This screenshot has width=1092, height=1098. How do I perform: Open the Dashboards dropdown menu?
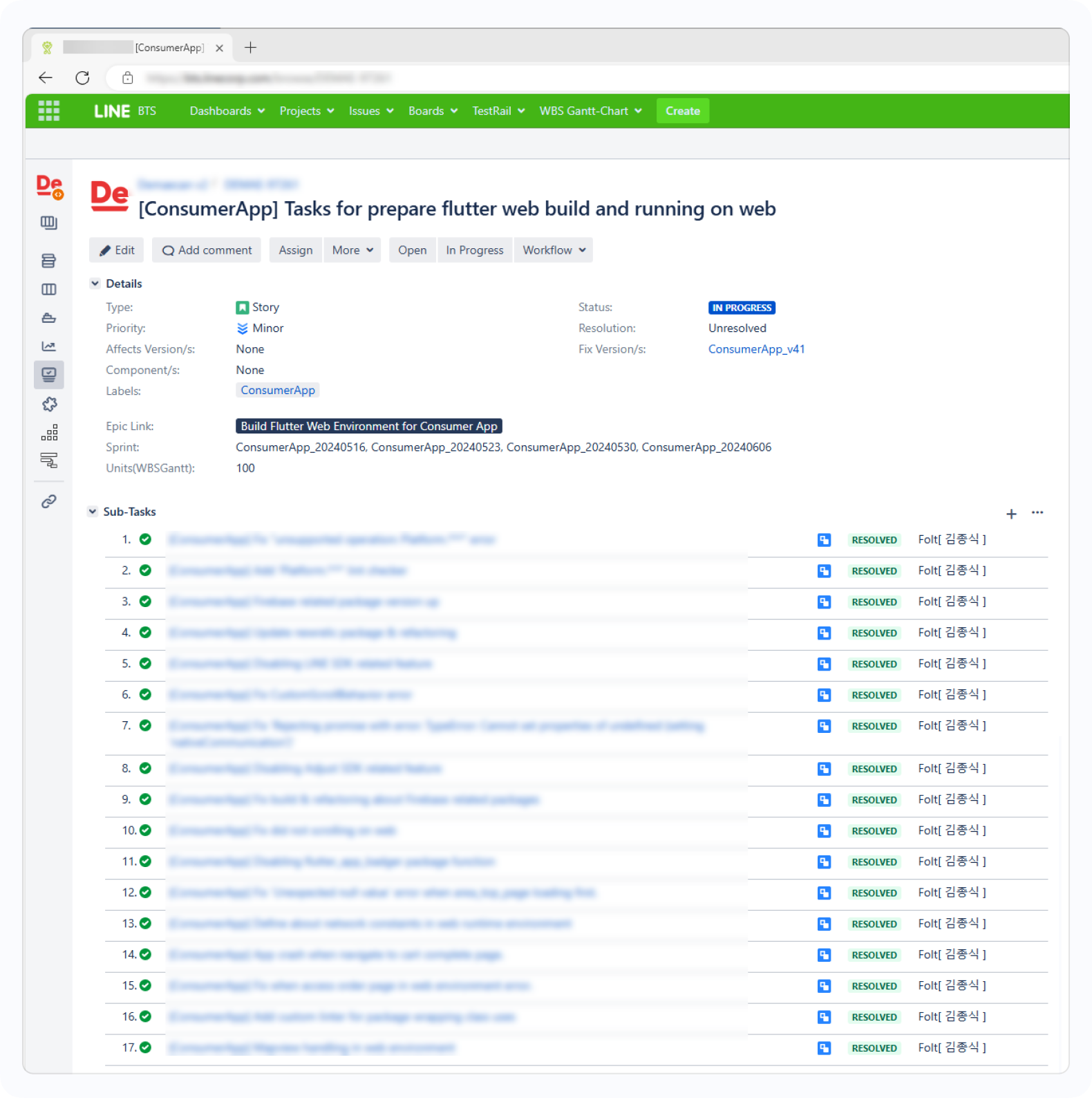tap(227, 111)
